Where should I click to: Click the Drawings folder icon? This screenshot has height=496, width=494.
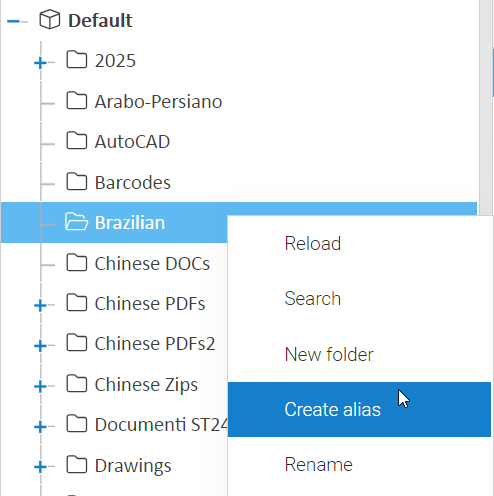pyautogui.click(x=77, y=465)
